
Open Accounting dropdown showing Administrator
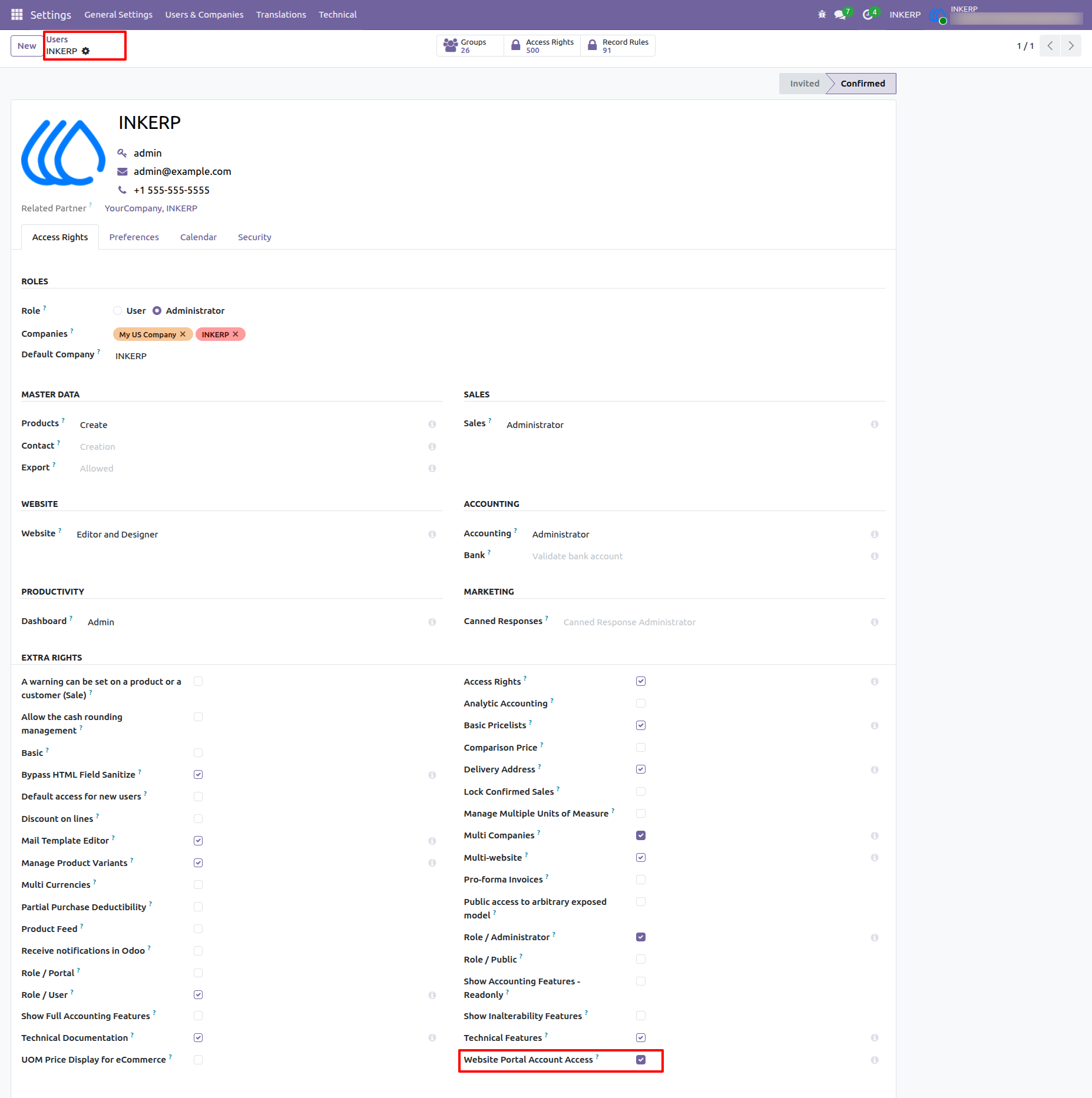coord(697,534)
